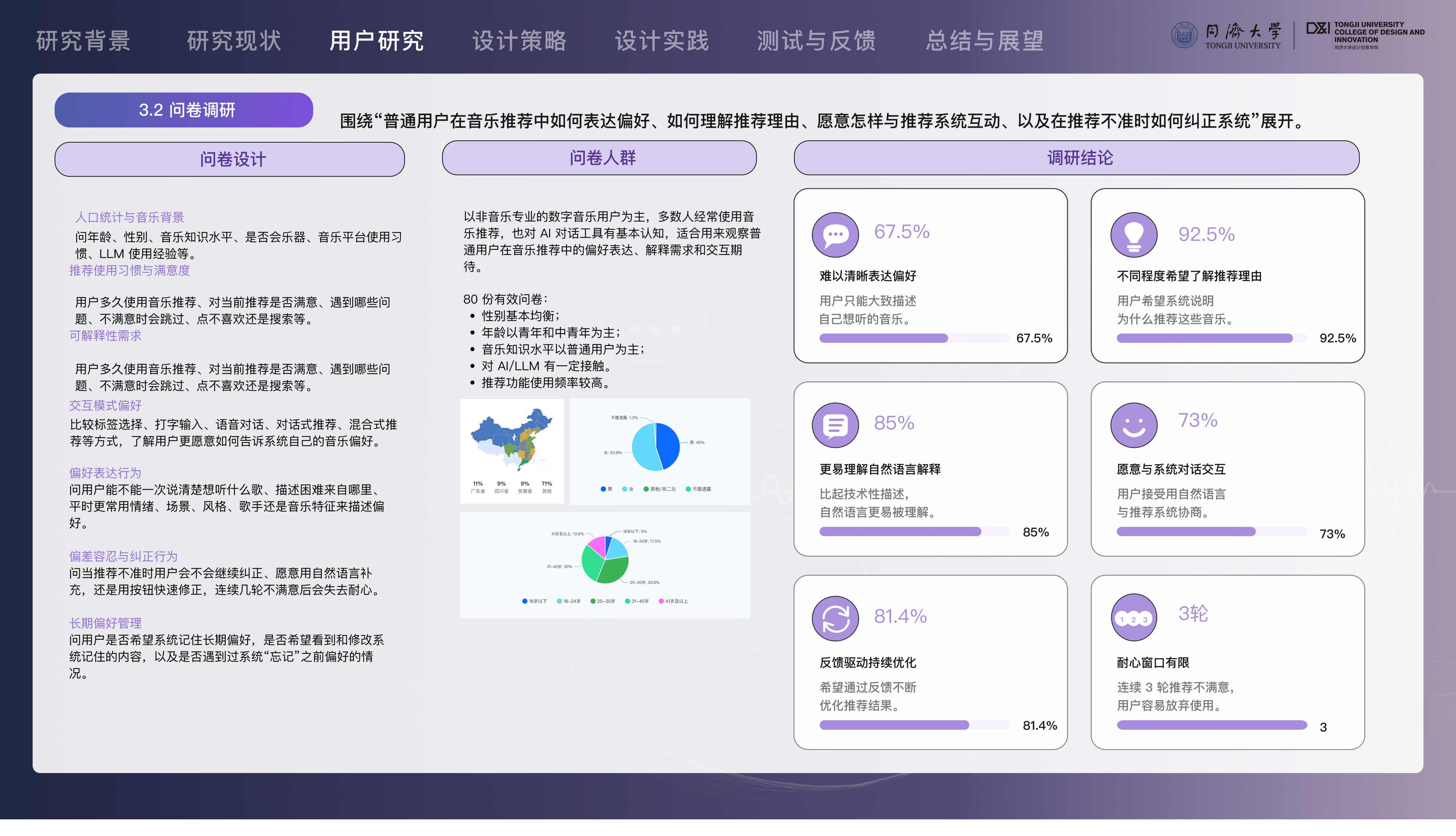Viewport: 1456px width, 836px height.
Task: Click the card title 反馈驱动持续优化
Action: [x=868, y=663]
